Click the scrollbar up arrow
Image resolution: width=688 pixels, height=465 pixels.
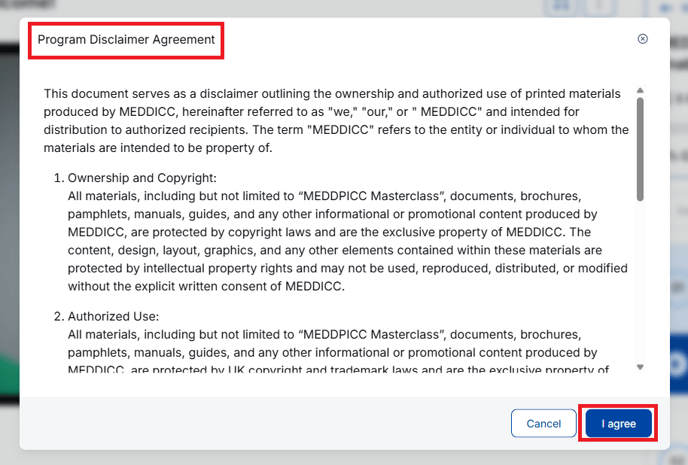point(640,92)
